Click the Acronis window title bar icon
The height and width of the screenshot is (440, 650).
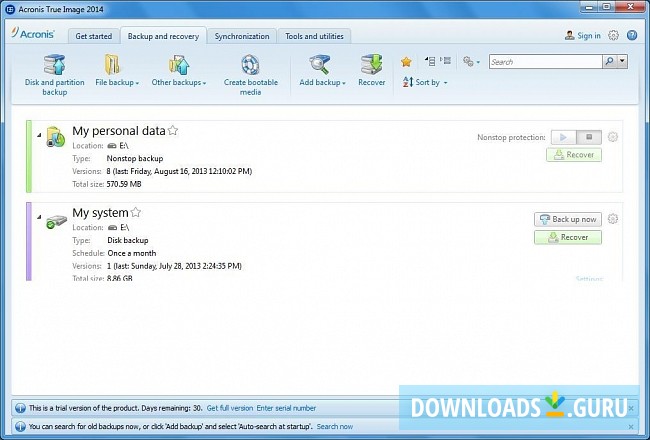[10, 9]
